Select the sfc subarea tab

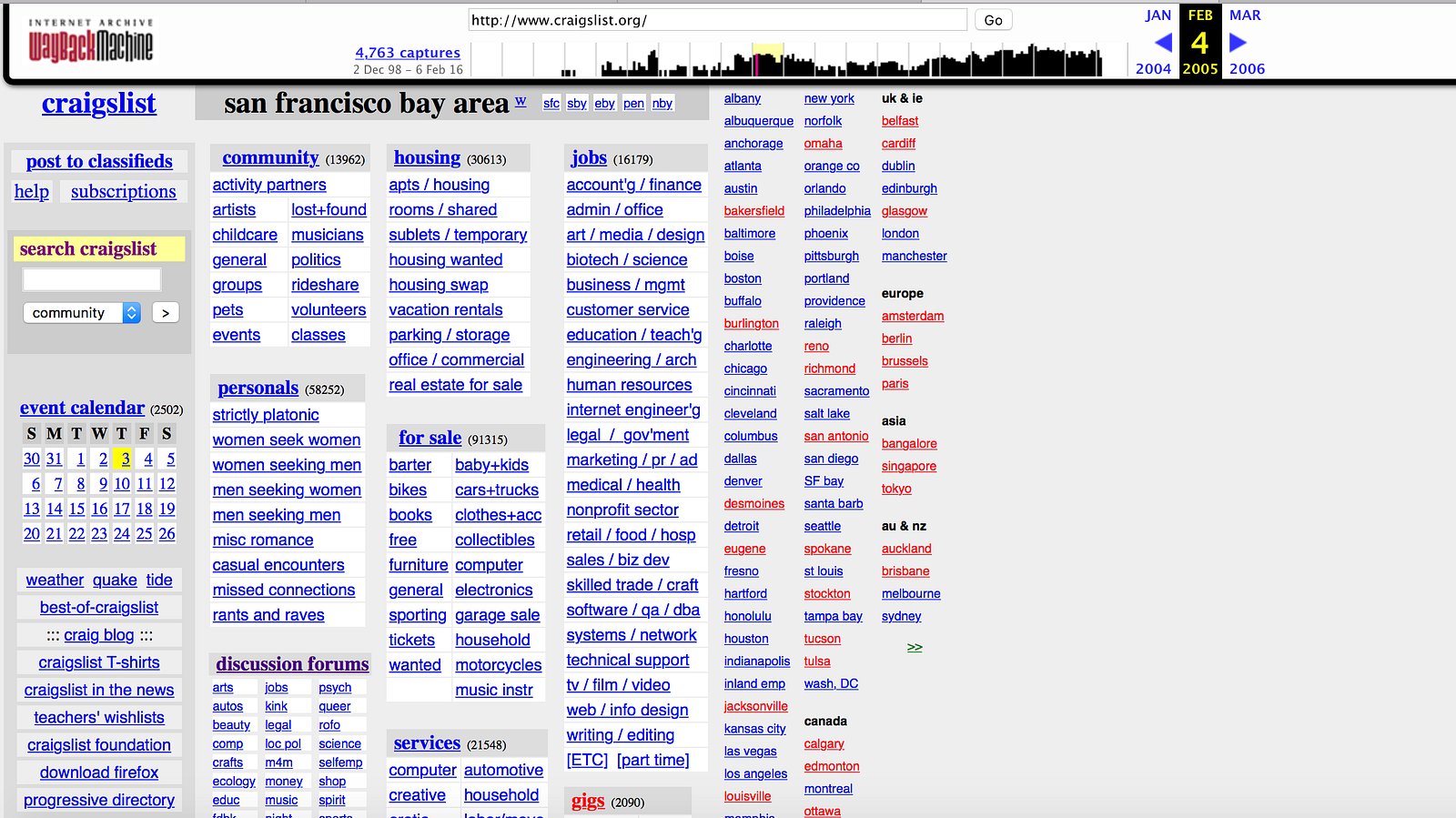click(551, 103)
